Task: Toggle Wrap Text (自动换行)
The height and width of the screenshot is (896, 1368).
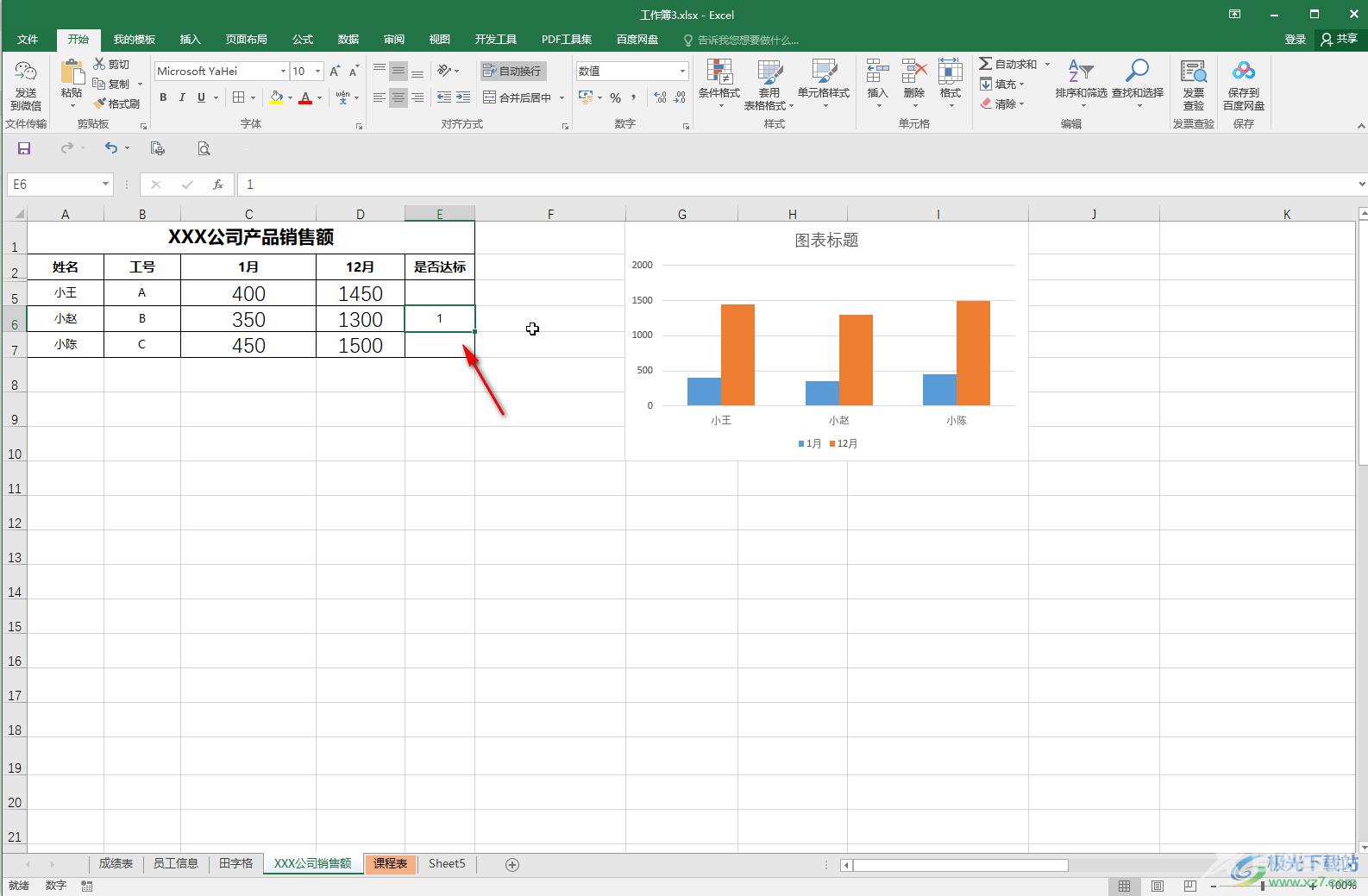Action: pyautogui.click(x=512, y=71)
